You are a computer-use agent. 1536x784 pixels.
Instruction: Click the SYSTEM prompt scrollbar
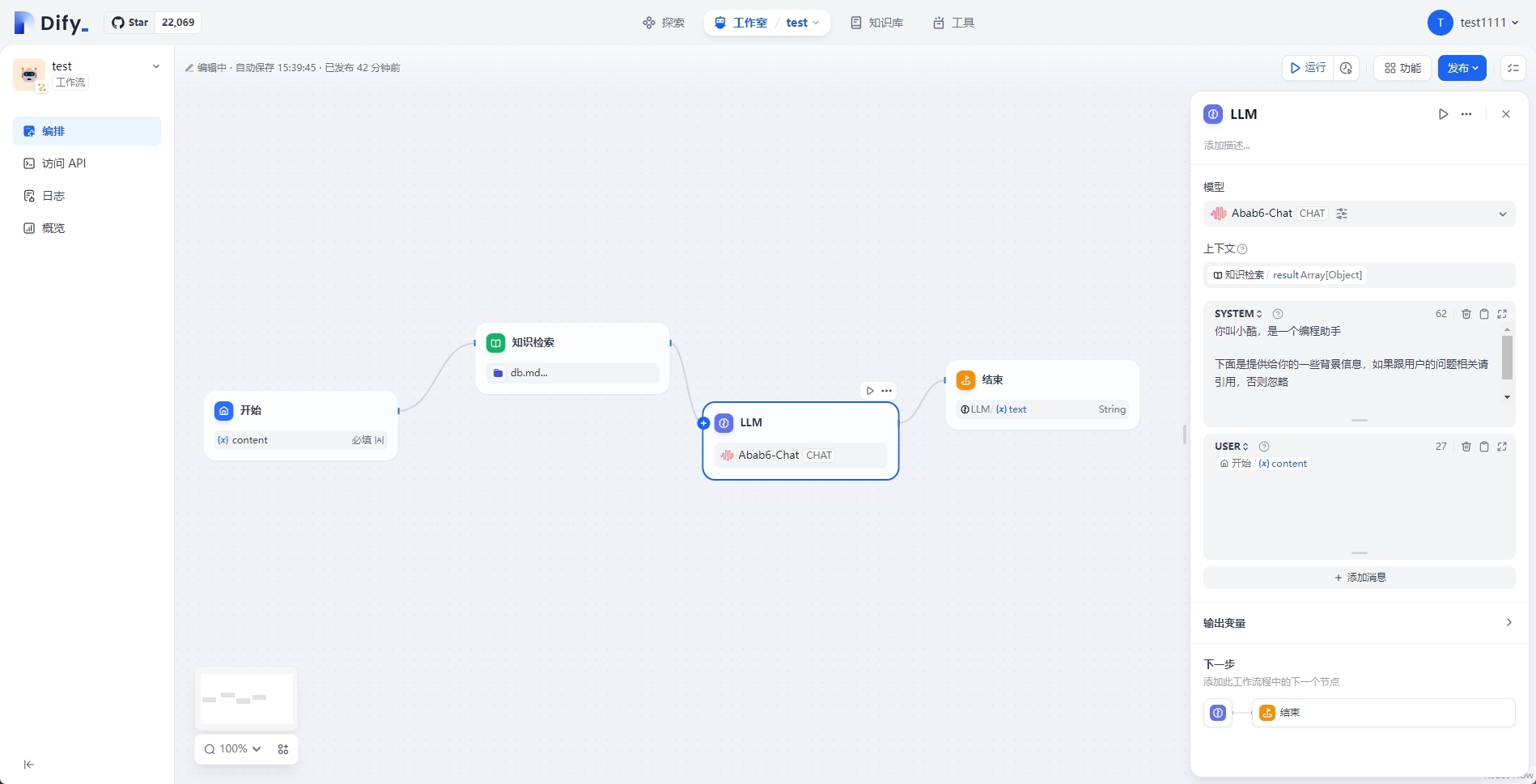pos(1507,358)
